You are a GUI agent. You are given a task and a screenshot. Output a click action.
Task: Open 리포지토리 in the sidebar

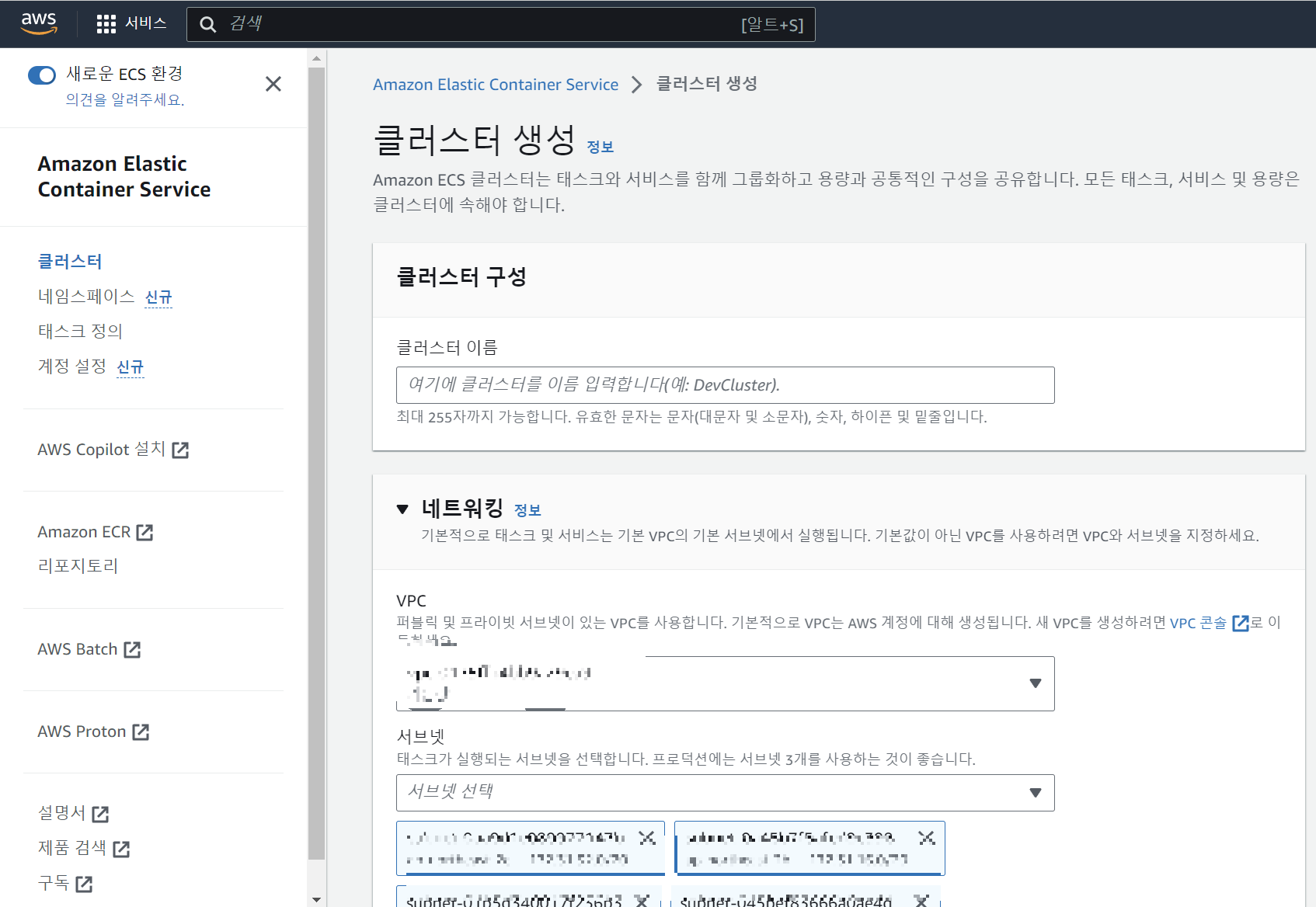pyautogui.click(x=78, y=566)
